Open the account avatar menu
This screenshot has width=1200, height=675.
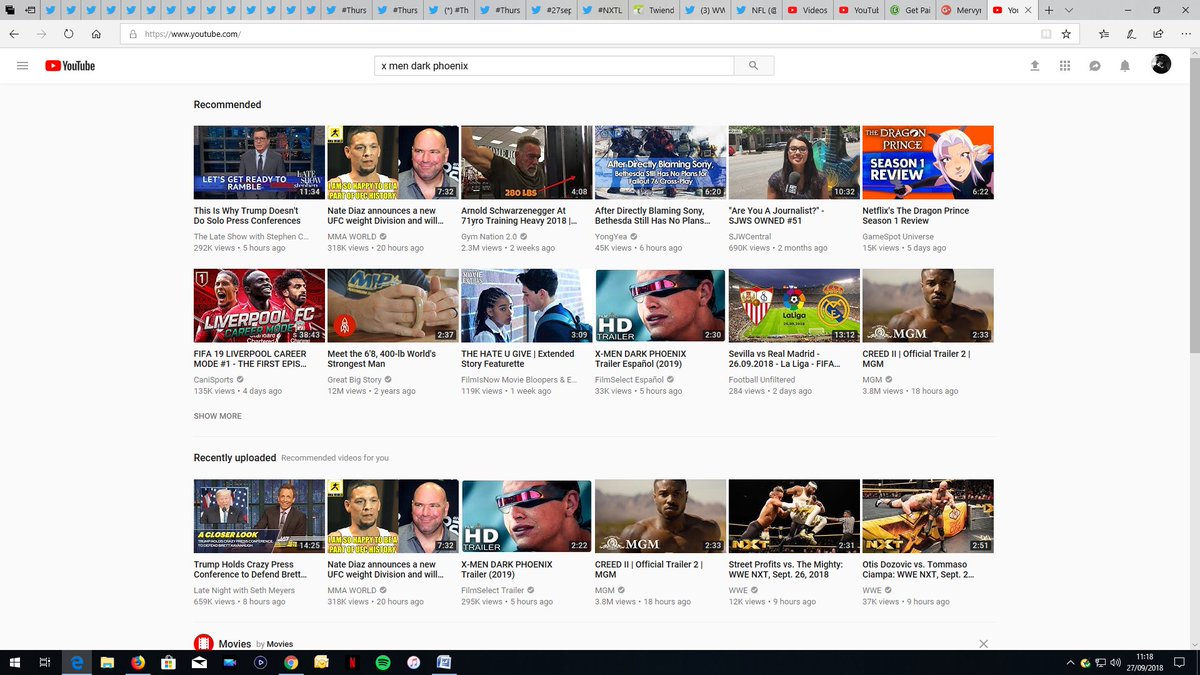[x=1161, y=64]
